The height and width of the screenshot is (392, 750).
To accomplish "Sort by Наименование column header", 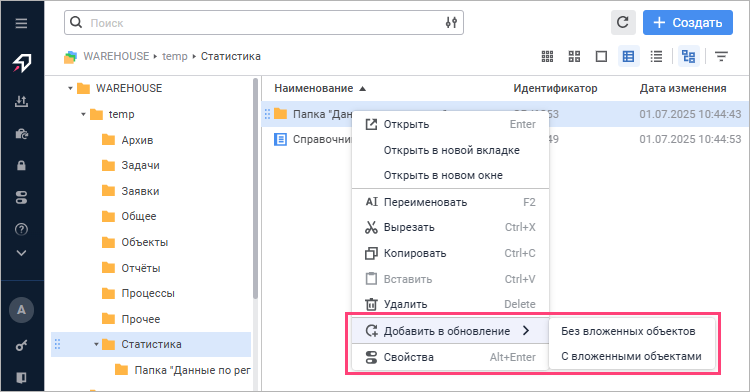I will (x=314, y=88).
